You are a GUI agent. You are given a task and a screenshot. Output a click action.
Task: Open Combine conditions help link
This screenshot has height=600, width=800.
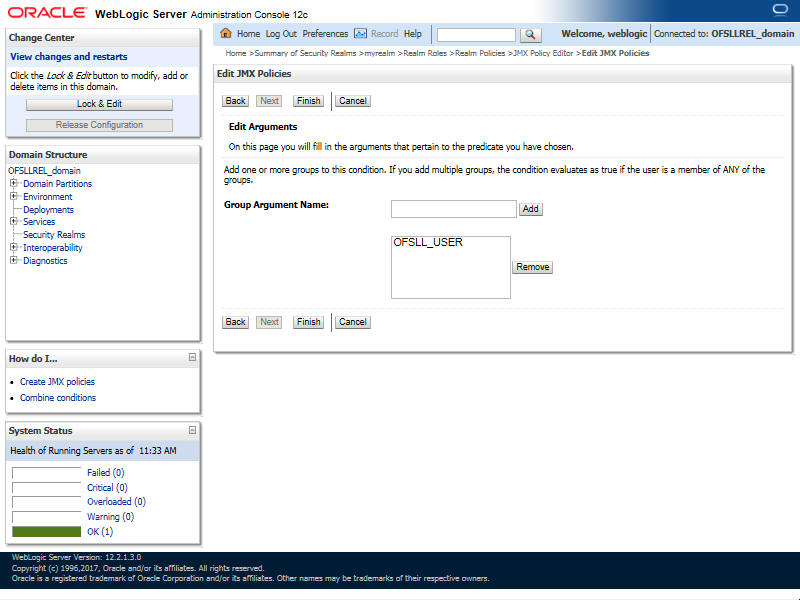coord(58,397)
